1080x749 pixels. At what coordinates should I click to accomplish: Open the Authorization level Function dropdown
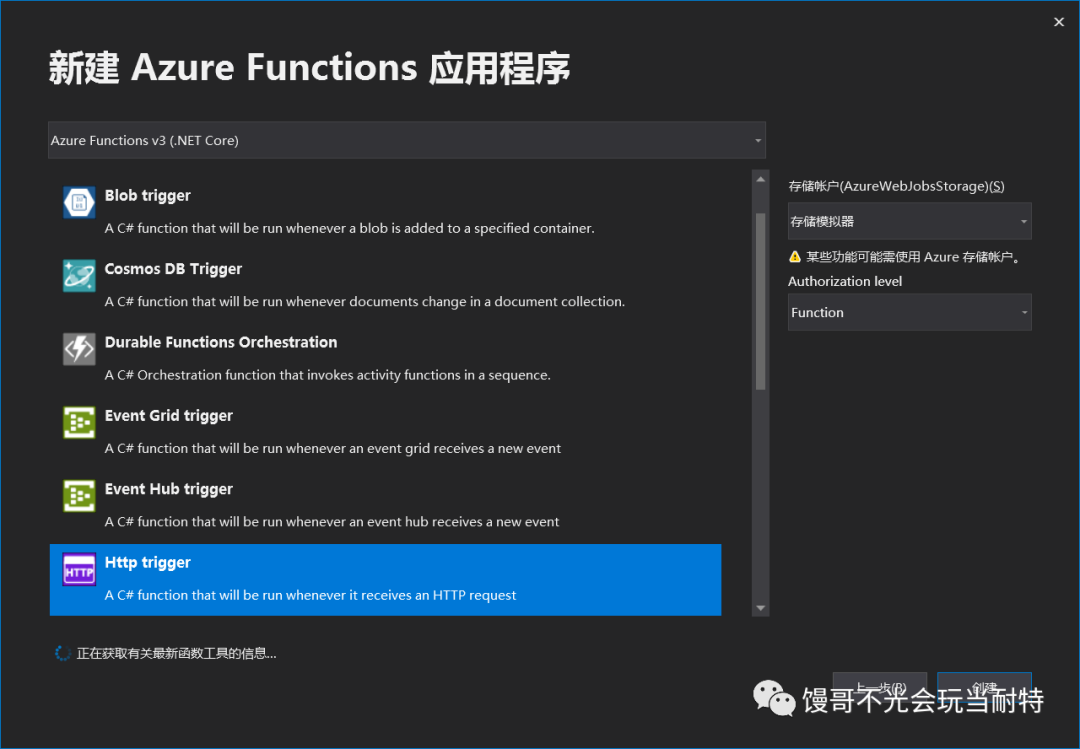point(909,312)
